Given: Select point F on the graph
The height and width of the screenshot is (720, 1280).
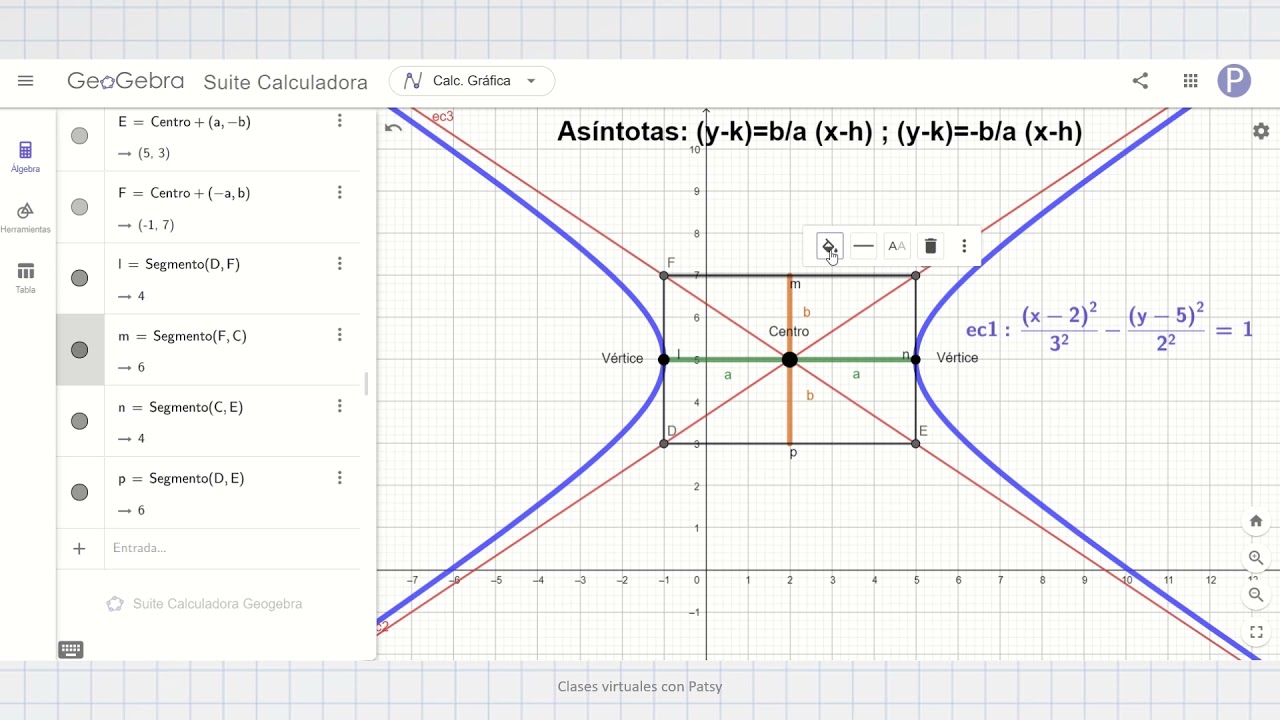Looking at the screenshot, I should 664,275.
